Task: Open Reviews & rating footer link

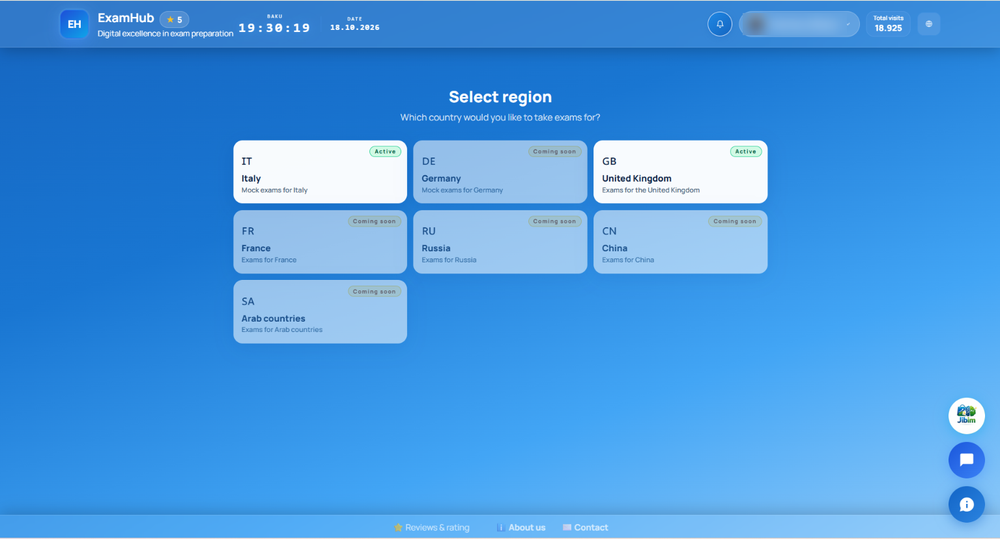Action: point(432,528)
